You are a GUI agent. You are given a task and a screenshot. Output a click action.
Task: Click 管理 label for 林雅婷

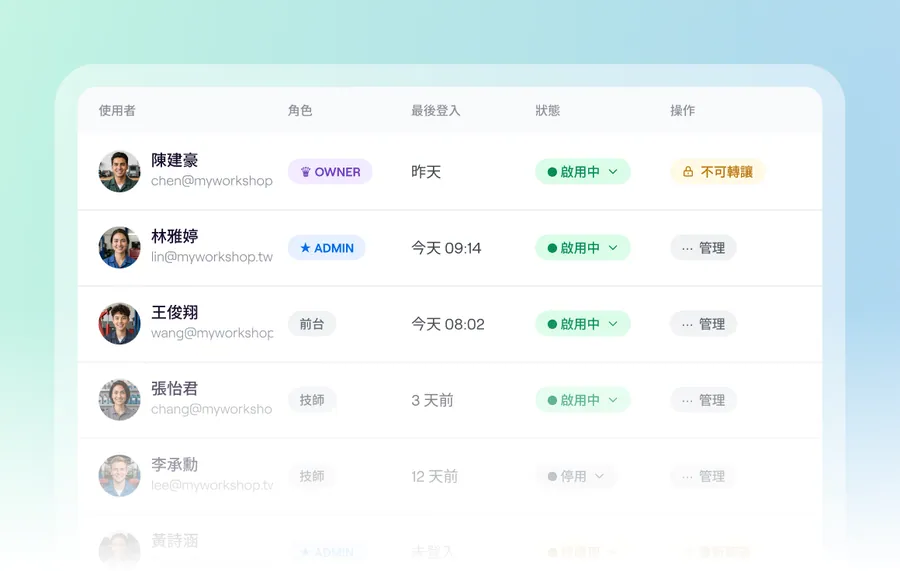tap(712, 248)
